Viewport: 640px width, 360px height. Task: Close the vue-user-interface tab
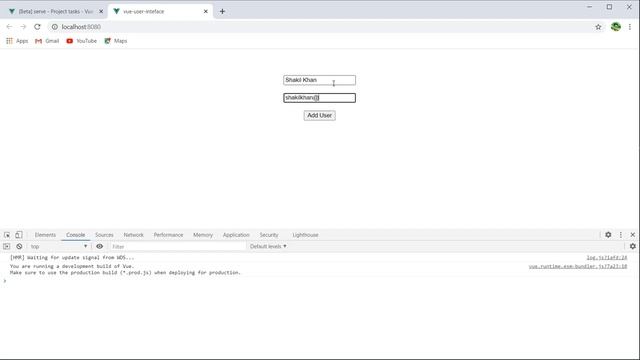(x=206, y=11)
